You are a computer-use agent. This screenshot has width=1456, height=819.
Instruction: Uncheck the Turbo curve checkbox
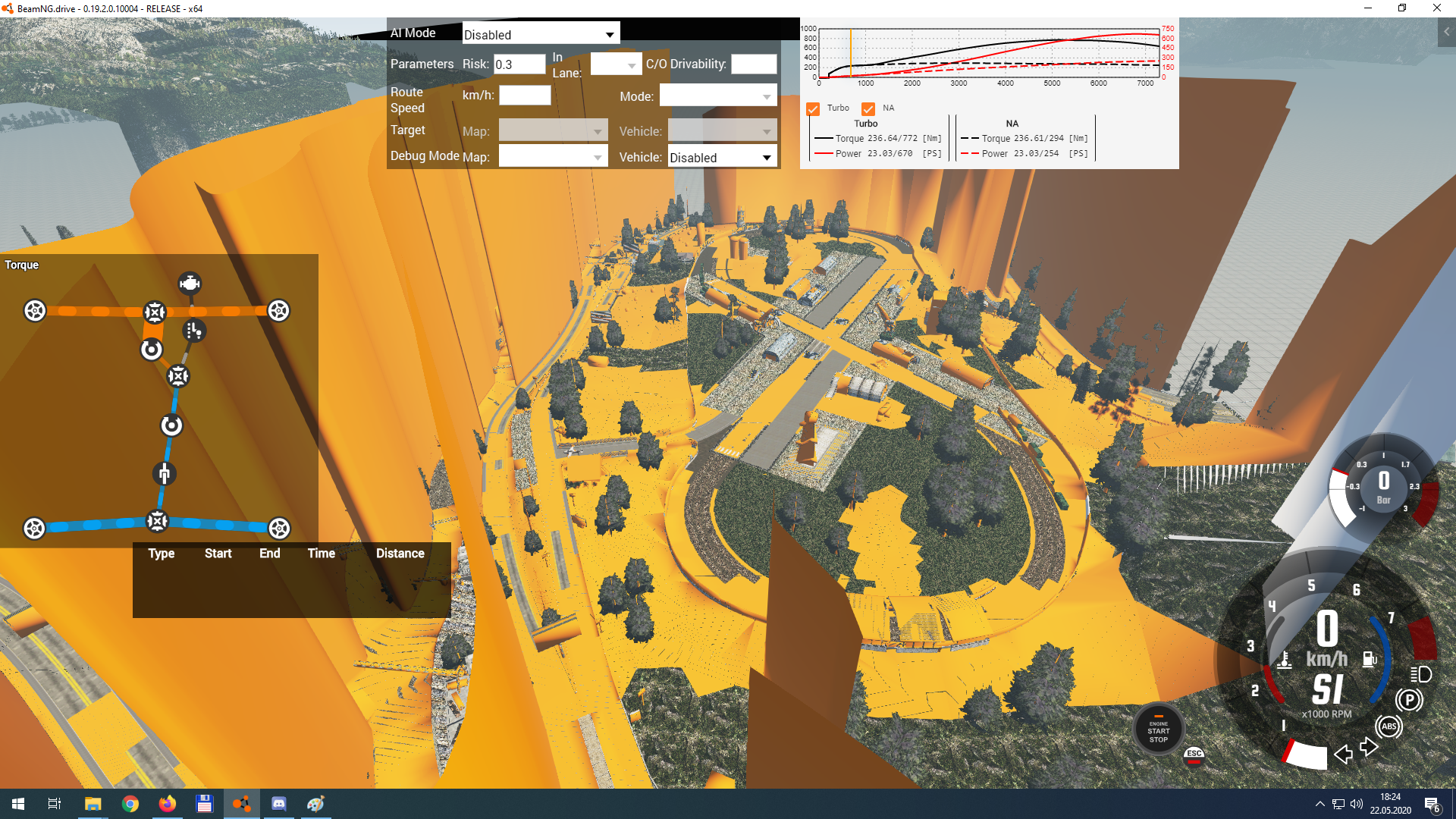(813, 108)
